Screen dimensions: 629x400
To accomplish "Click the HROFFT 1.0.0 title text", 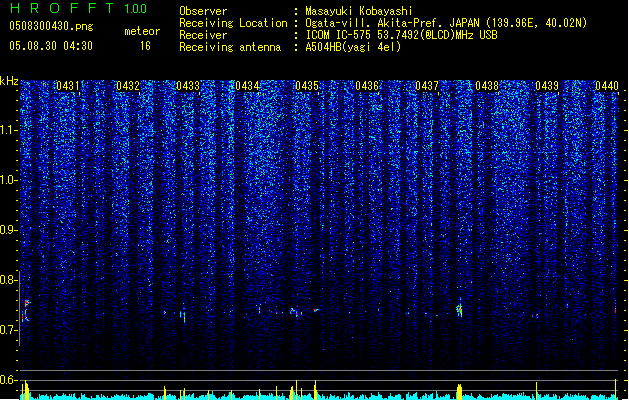I will tap(79, 8).
